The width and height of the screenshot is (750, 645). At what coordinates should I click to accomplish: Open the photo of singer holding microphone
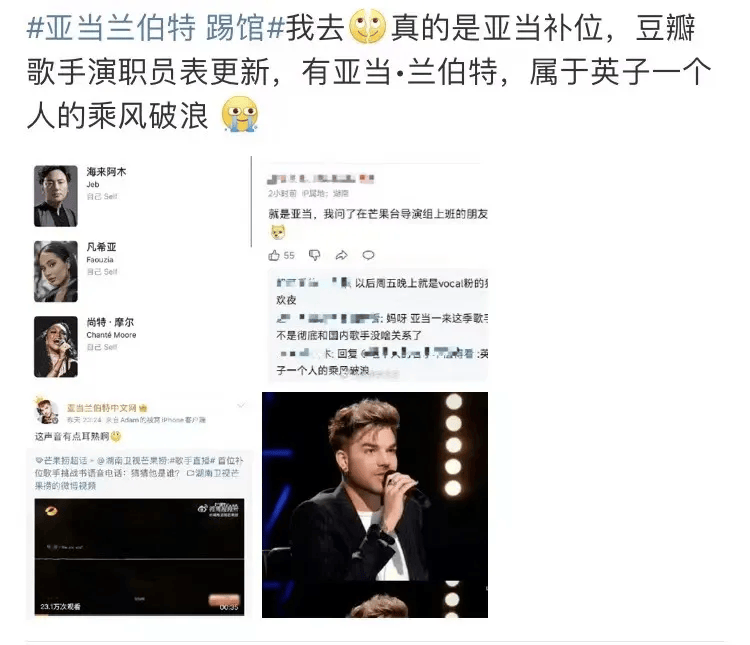point(375,505)
